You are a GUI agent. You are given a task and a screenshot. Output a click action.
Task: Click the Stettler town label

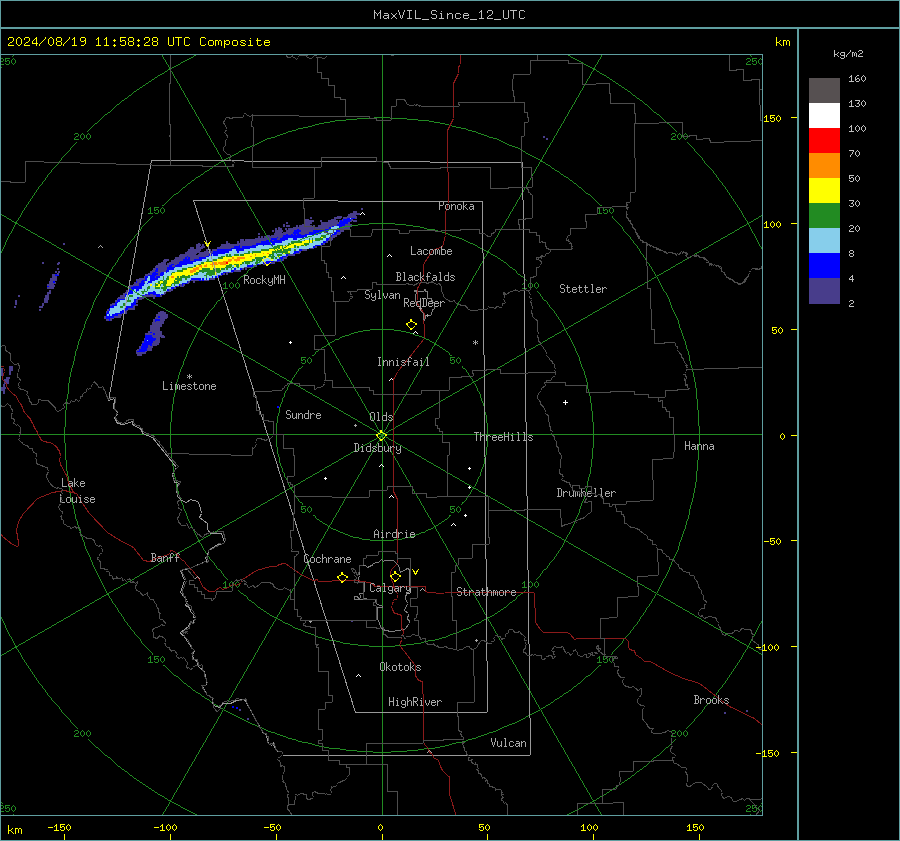pyautogui.click(x=583, y=289)
